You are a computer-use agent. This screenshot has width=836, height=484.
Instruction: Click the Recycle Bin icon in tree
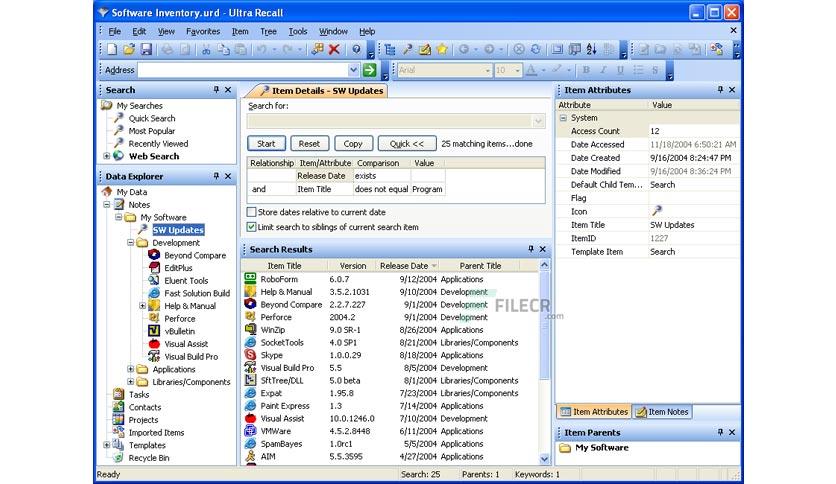(118, 457)
